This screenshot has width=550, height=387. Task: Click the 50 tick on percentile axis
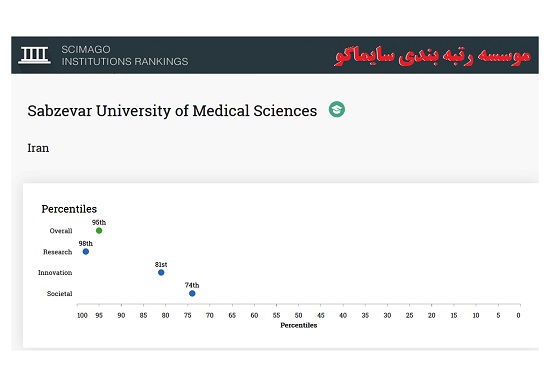[299, 315]
